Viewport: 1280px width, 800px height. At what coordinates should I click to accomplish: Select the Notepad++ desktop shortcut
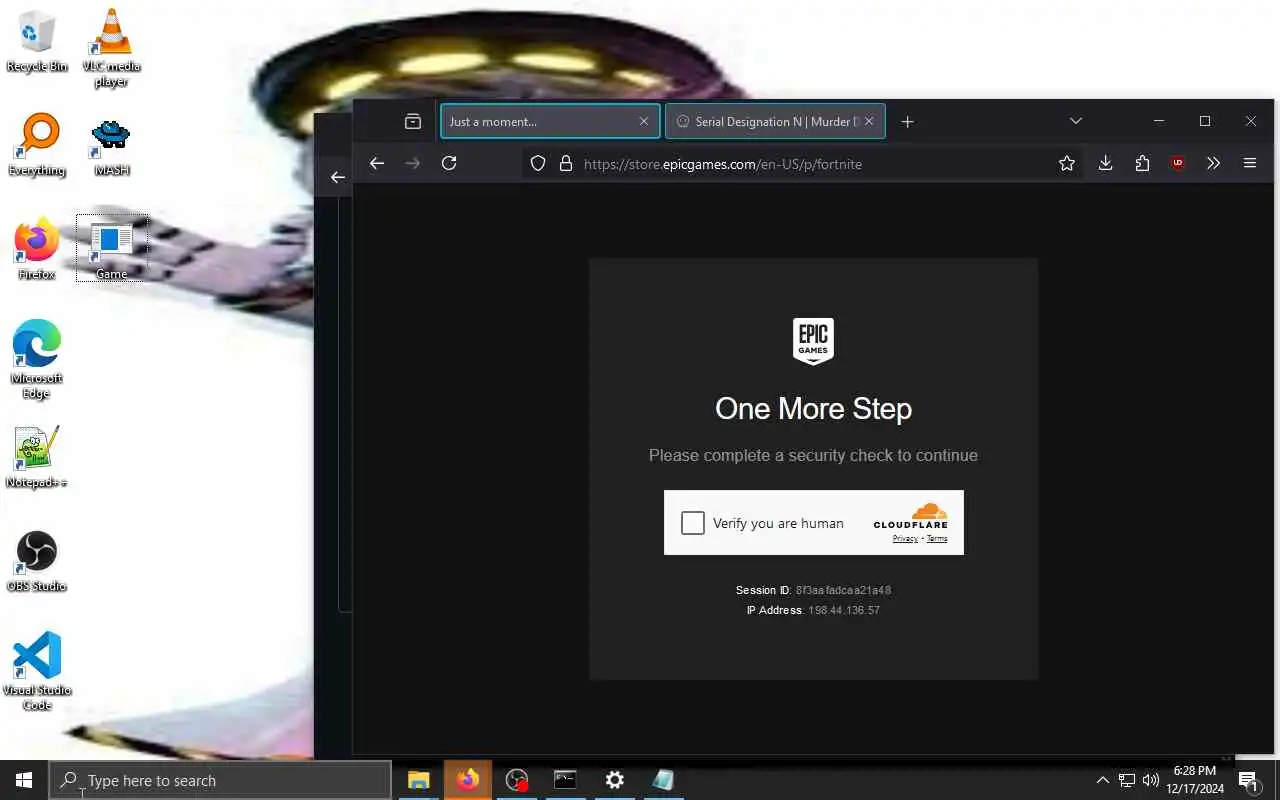37,457
